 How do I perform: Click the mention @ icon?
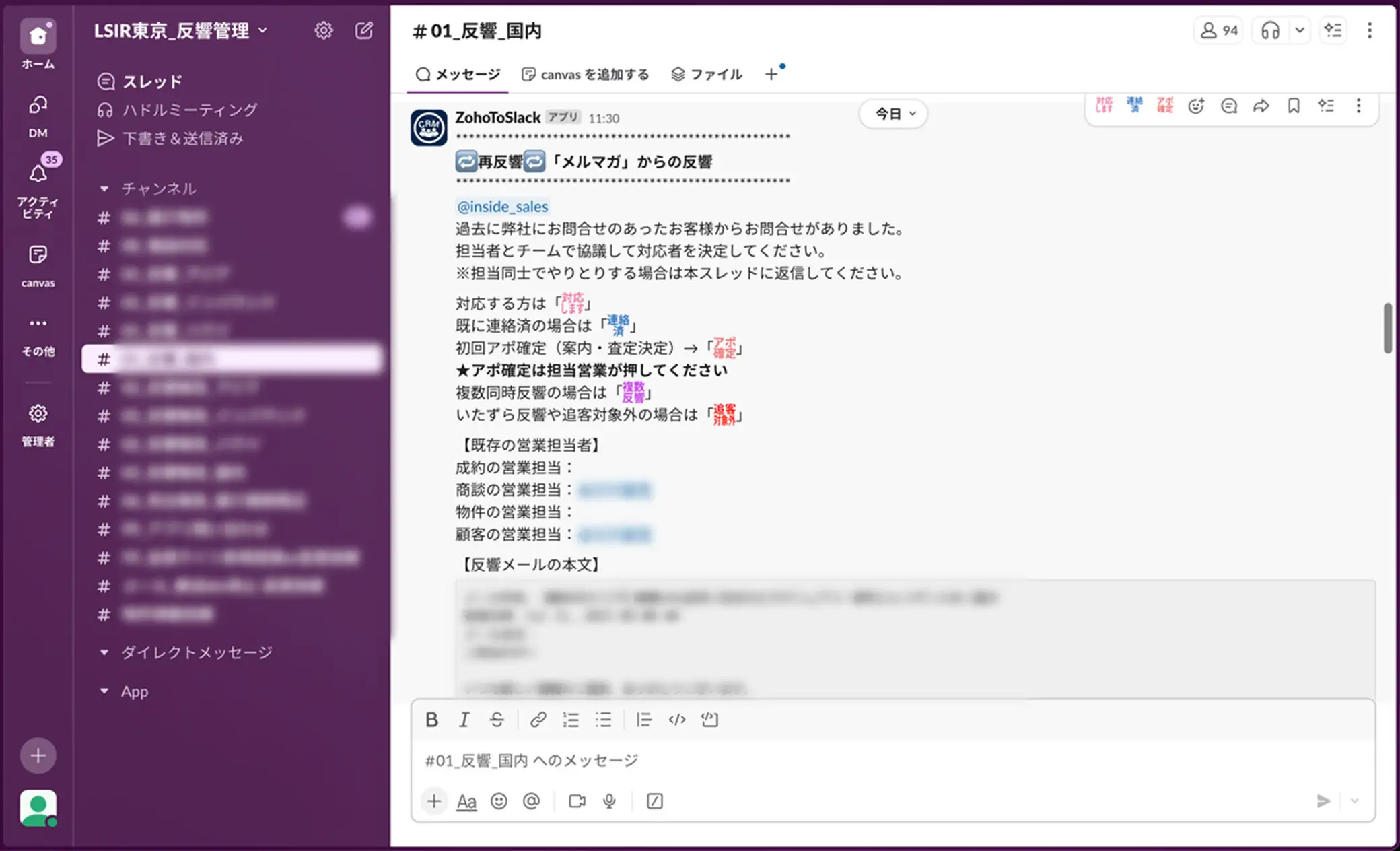coord(531,801)
